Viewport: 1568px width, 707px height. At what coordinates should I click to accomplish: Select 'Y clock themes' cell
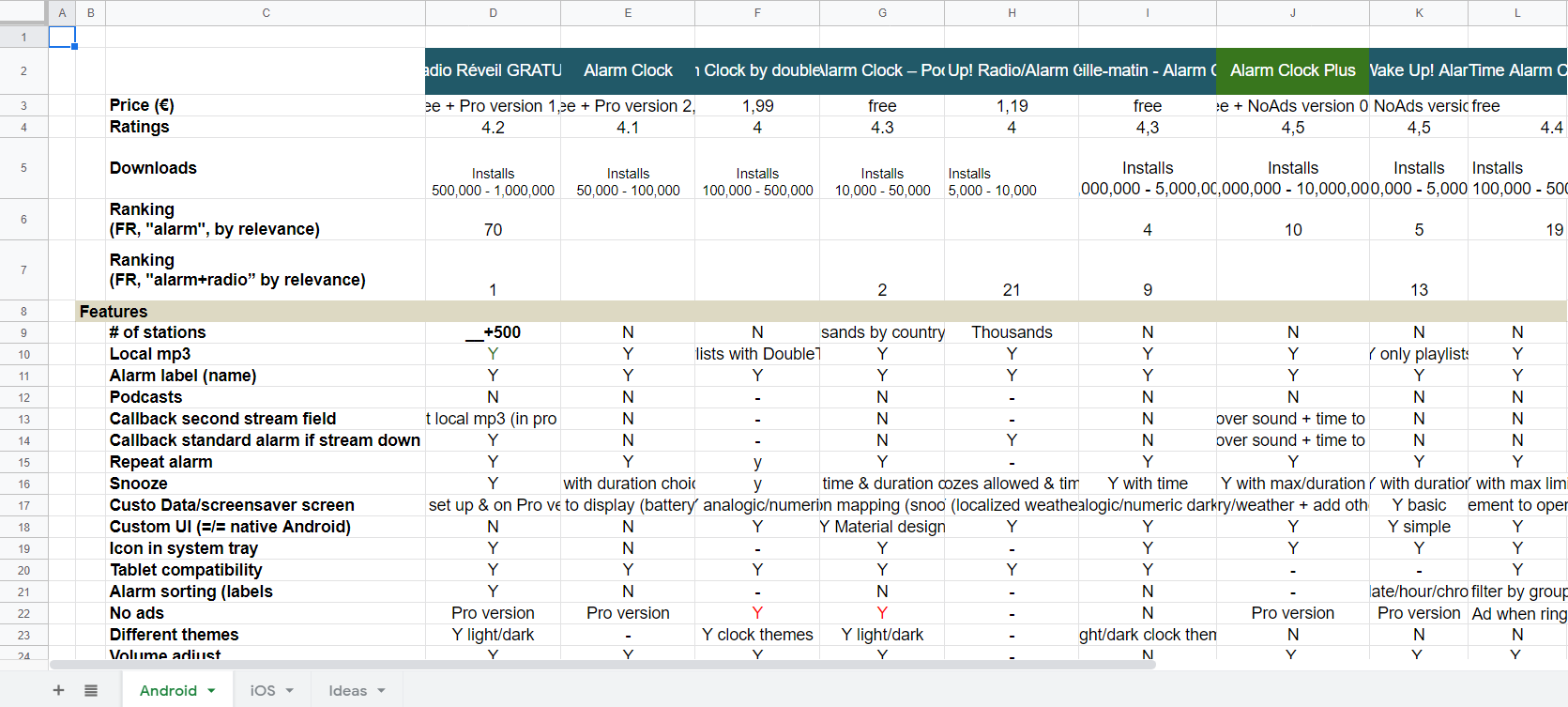point(757,635)
